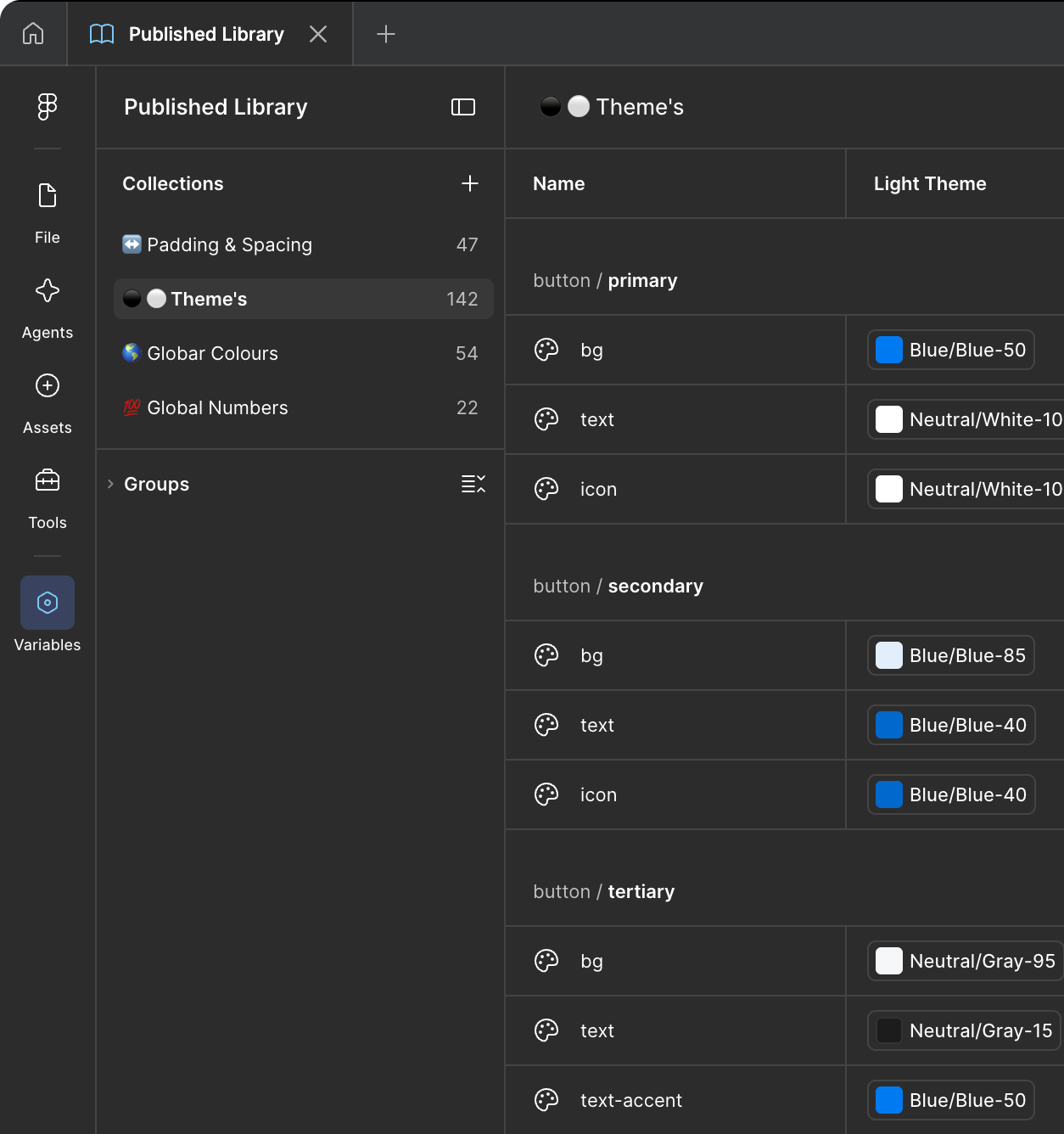This screenshot has width=1064, height=1134.
Task: Open the File sidebar panel
Action: 48,213
